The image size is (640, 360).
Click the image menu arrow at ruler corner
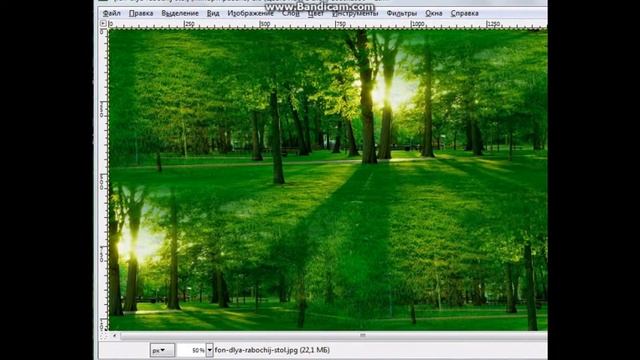103,24
